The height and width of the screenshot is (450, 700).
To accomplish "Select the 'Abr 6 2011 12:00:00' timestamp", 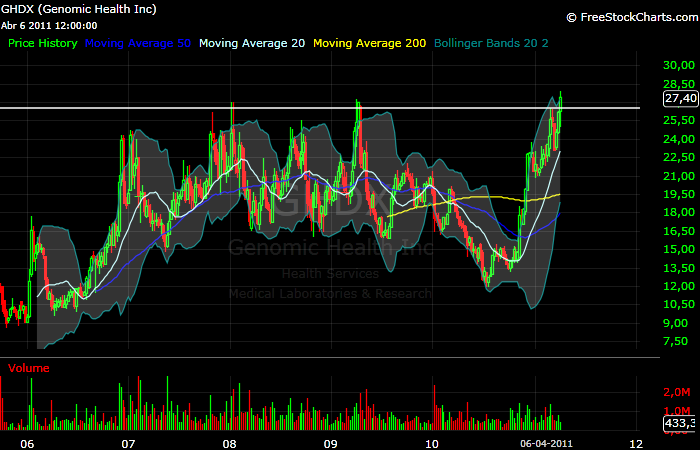I will [x=49, y=26].
